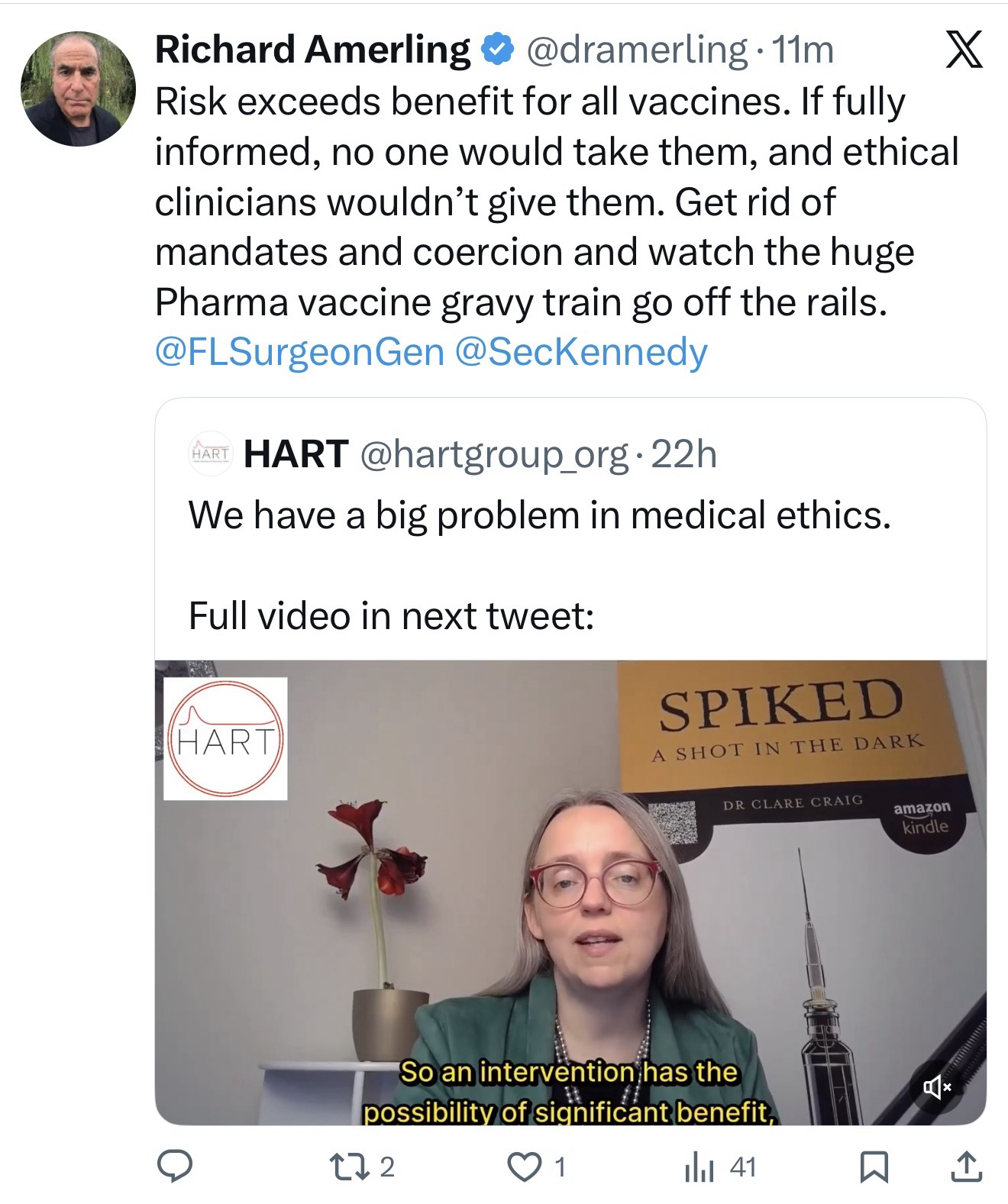Open Richard Amerling's profile picture

(79, 89)
